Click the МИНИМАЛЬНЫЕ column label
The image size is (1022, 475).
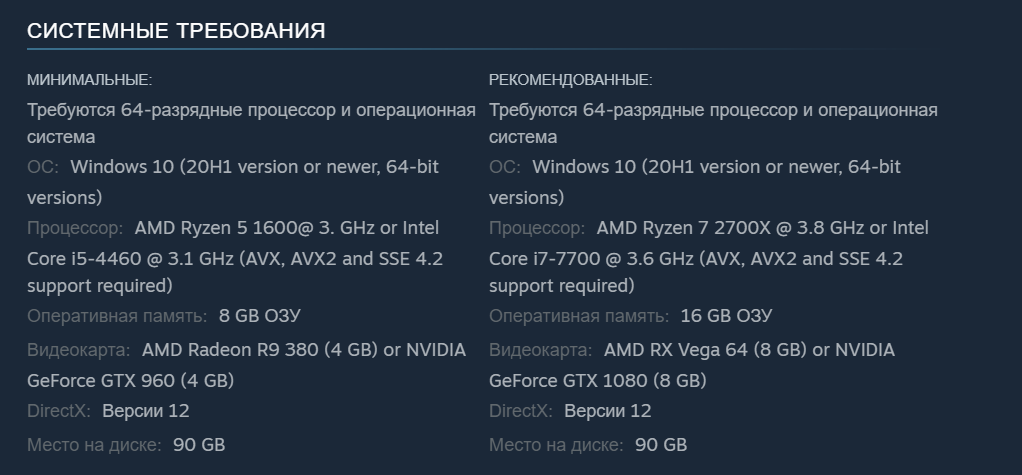click(89, 80)
